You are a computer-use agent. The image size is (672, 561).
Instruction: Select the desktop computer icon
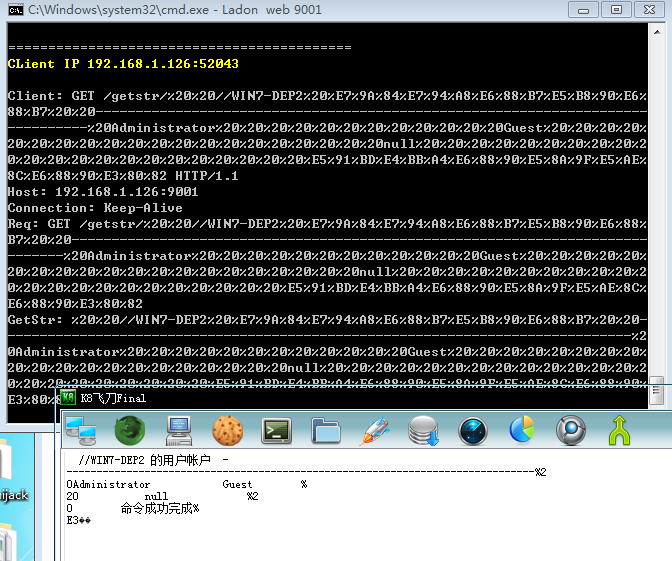pos(179,430)
